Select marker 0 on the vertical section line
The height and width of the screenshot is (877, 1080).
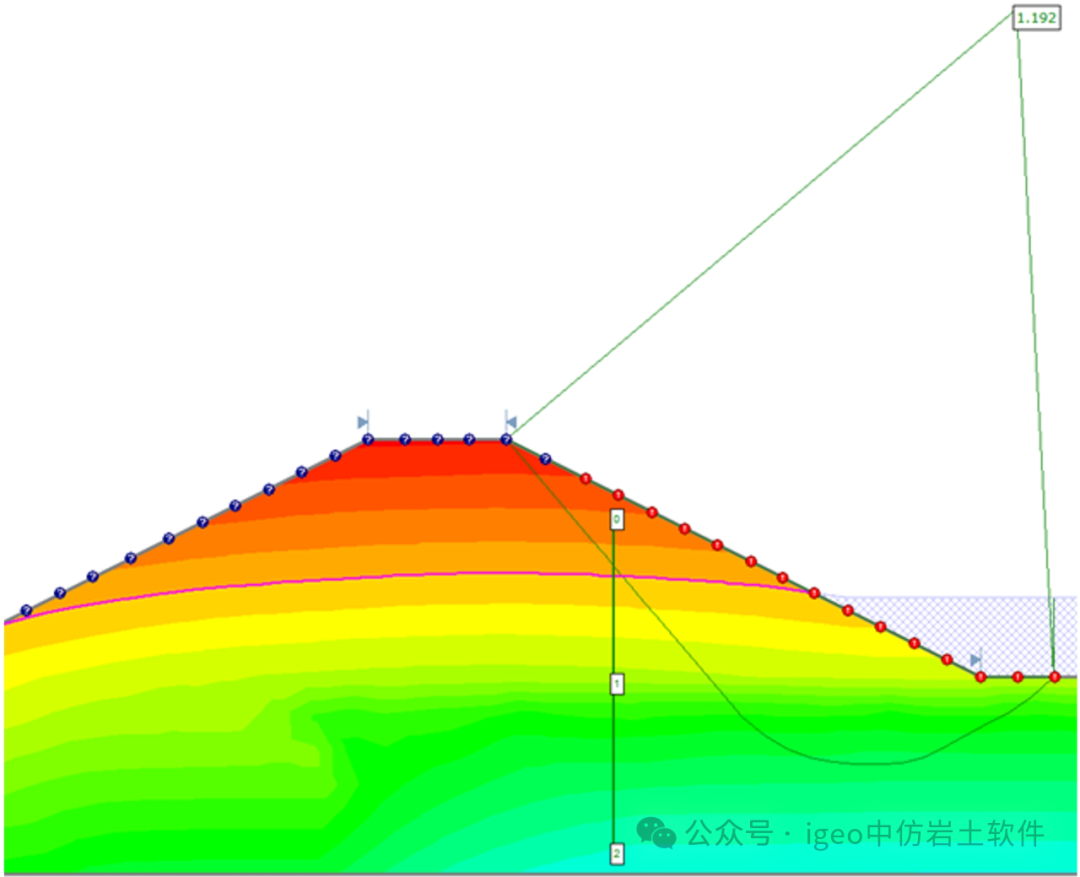617,520
